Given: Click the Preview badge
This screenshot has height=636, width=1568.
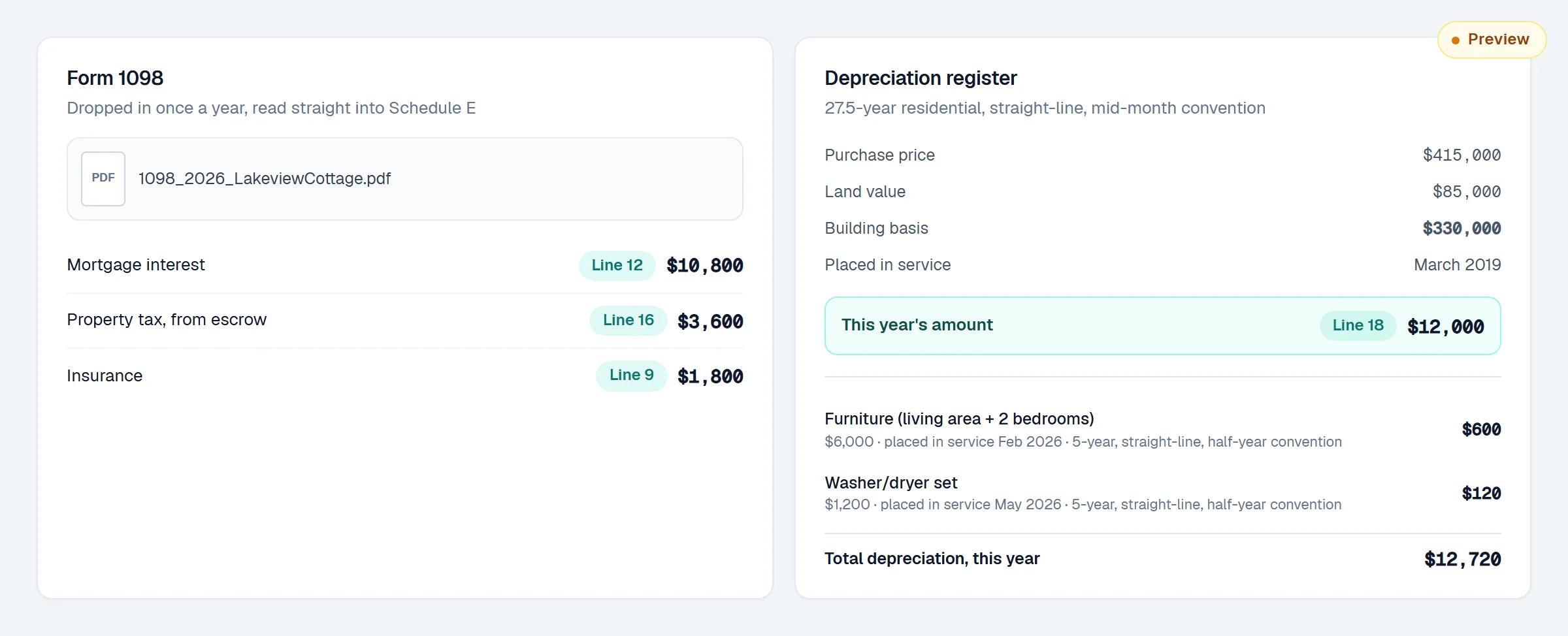Looking at the screenshot, I should point(1492,40).
